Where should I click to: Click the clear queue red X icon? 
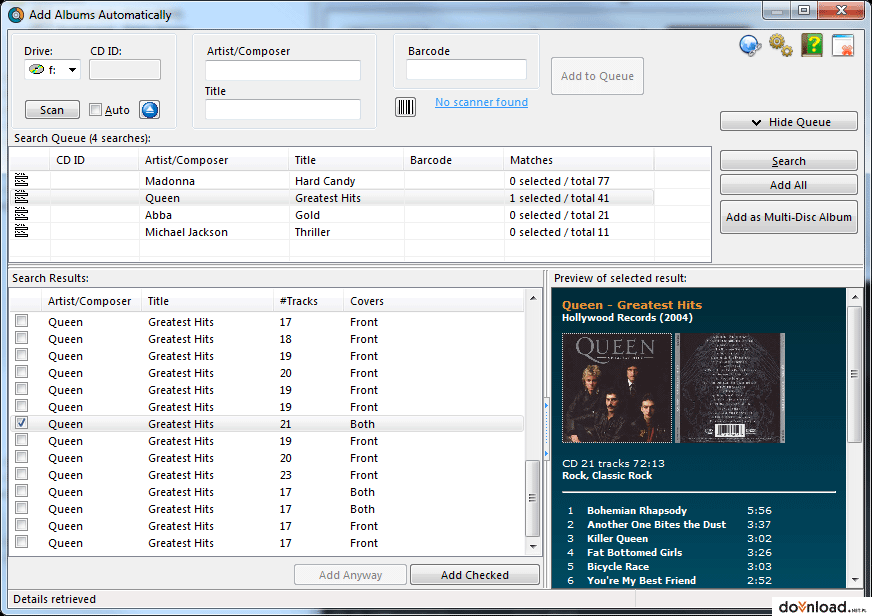pyautogui.click(x=843, y=45)
